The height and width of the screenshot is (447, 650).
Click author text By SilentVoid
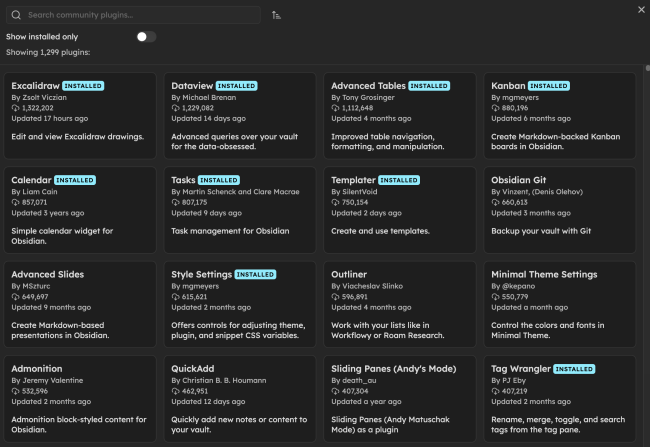coord(355,192)
